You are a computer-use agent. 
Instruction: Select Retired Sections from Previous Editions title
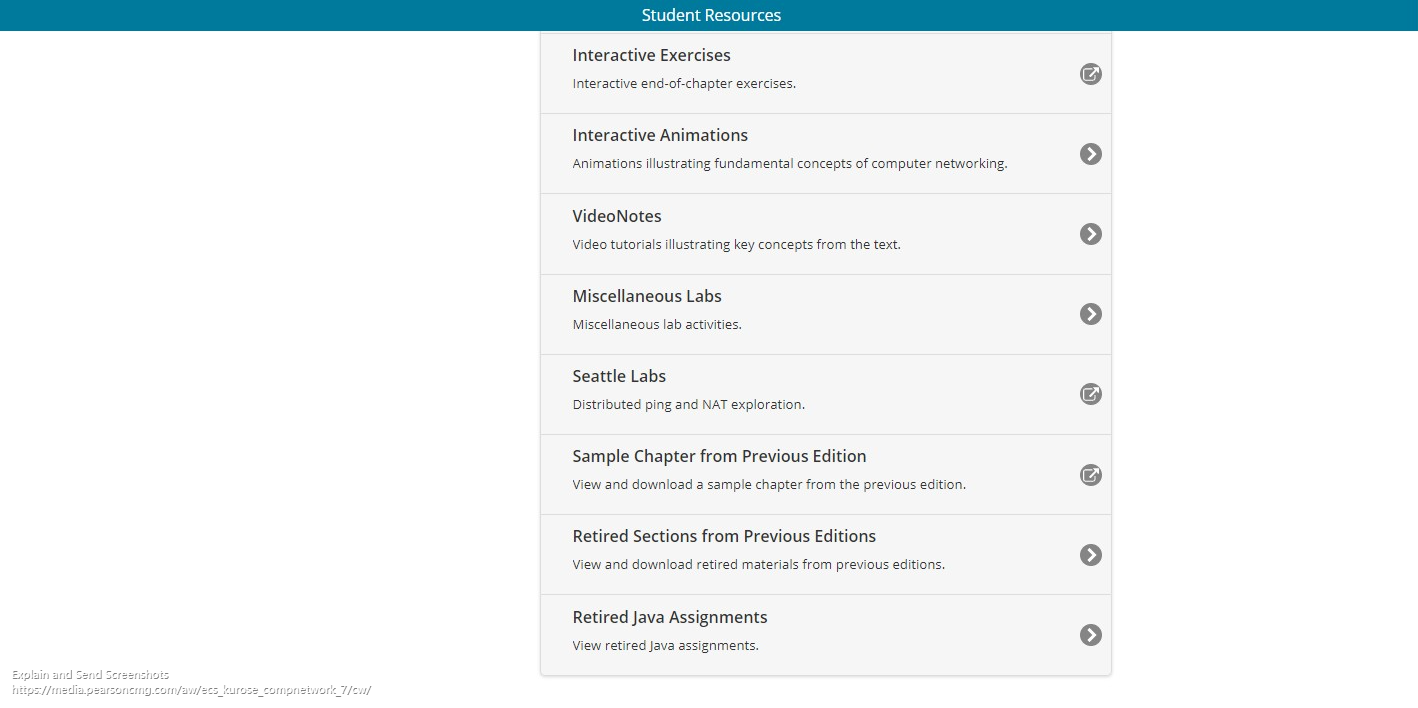pos(724,536)
